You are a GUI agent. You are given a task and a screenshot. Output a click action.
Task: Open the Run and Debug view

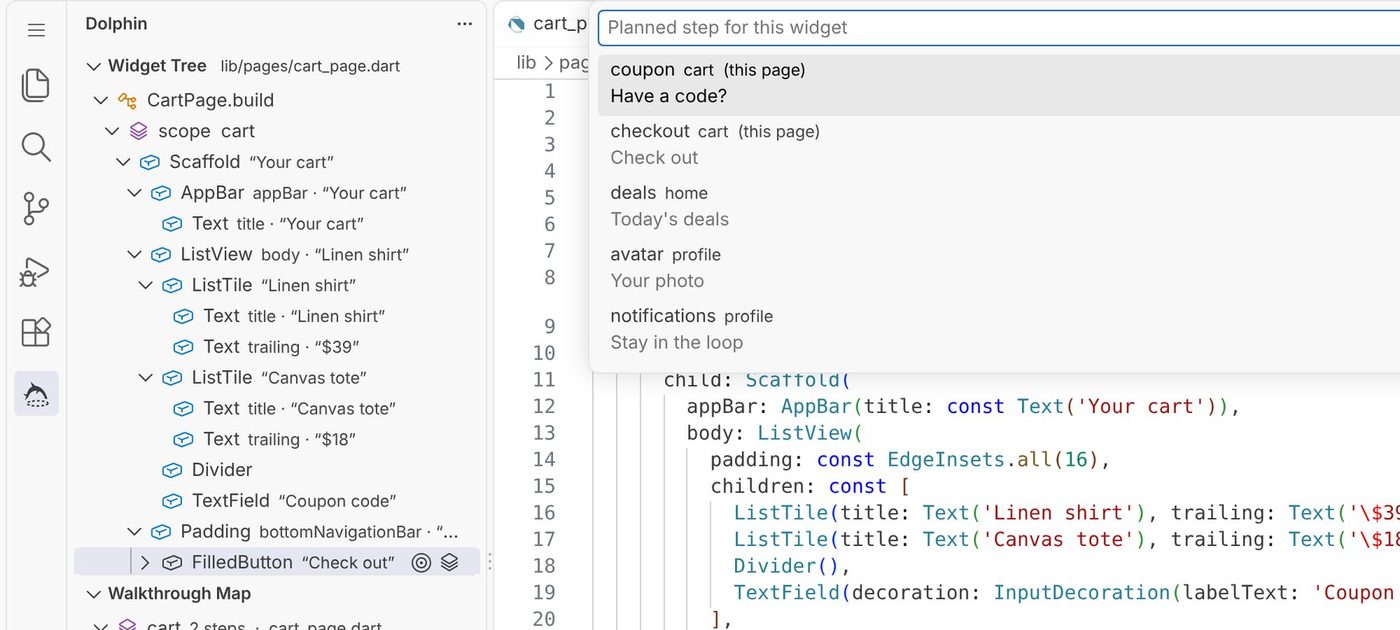36,271
